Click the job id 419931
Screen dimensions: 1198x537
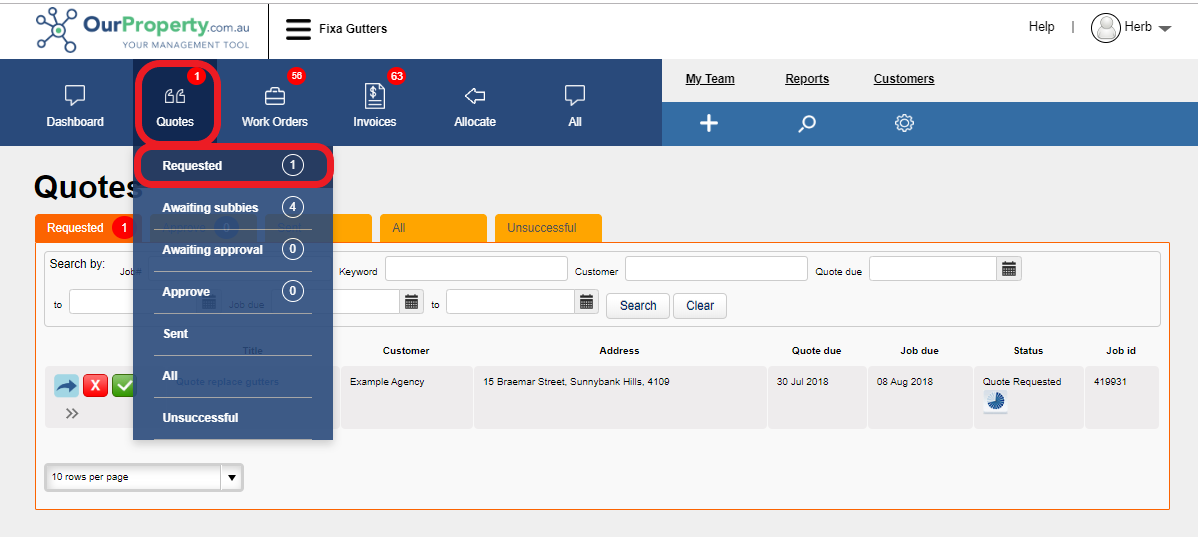pos(1110,381)
